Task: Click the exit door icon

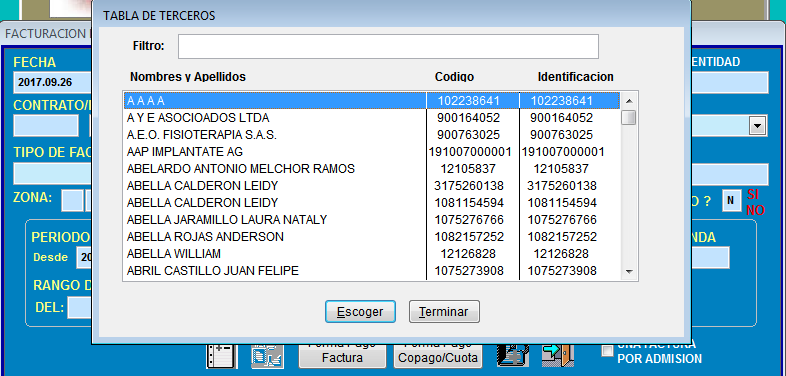Action: [x=558, y=356]
